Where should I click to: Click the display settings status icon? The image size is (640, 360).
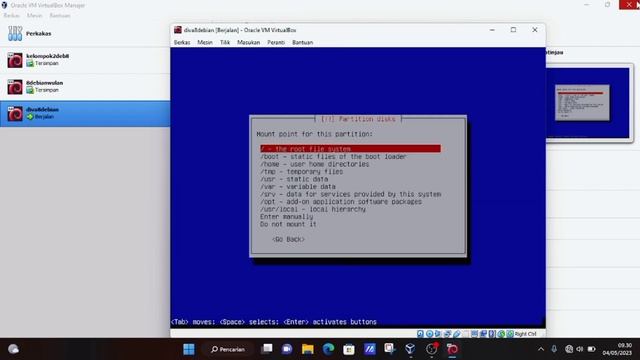pos(474,334)
